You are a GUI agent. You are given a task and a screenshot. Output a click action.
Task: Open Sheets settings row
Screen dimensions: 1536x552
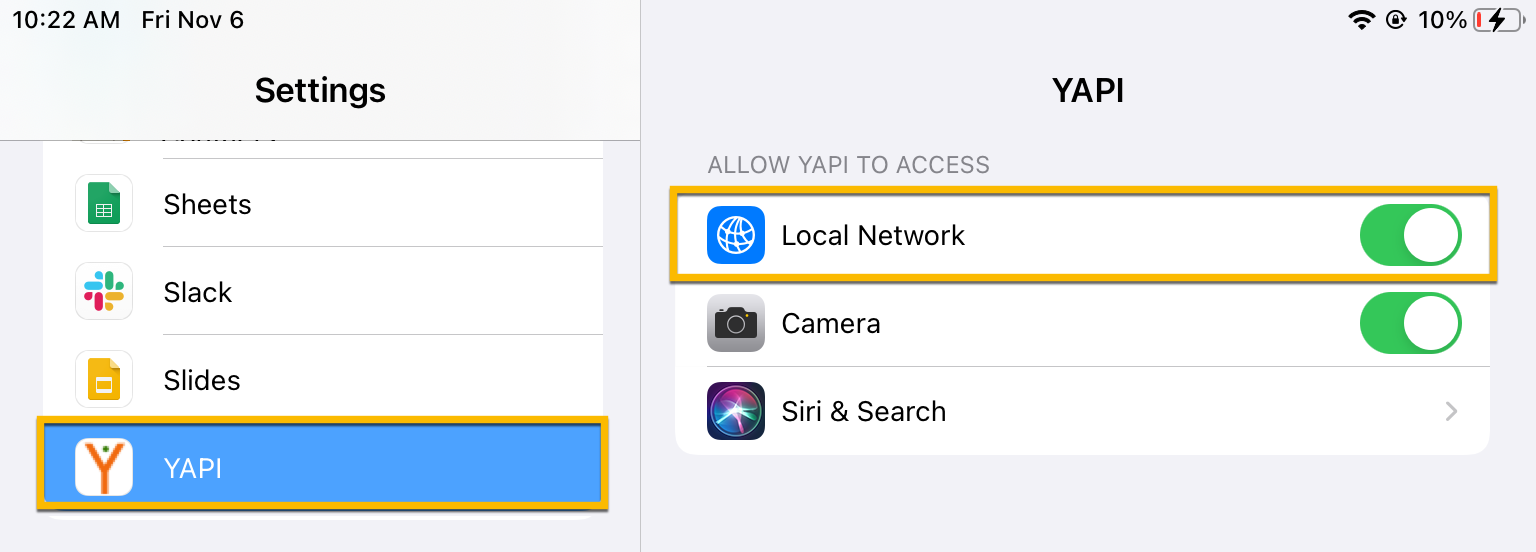[x=323, y=204]
